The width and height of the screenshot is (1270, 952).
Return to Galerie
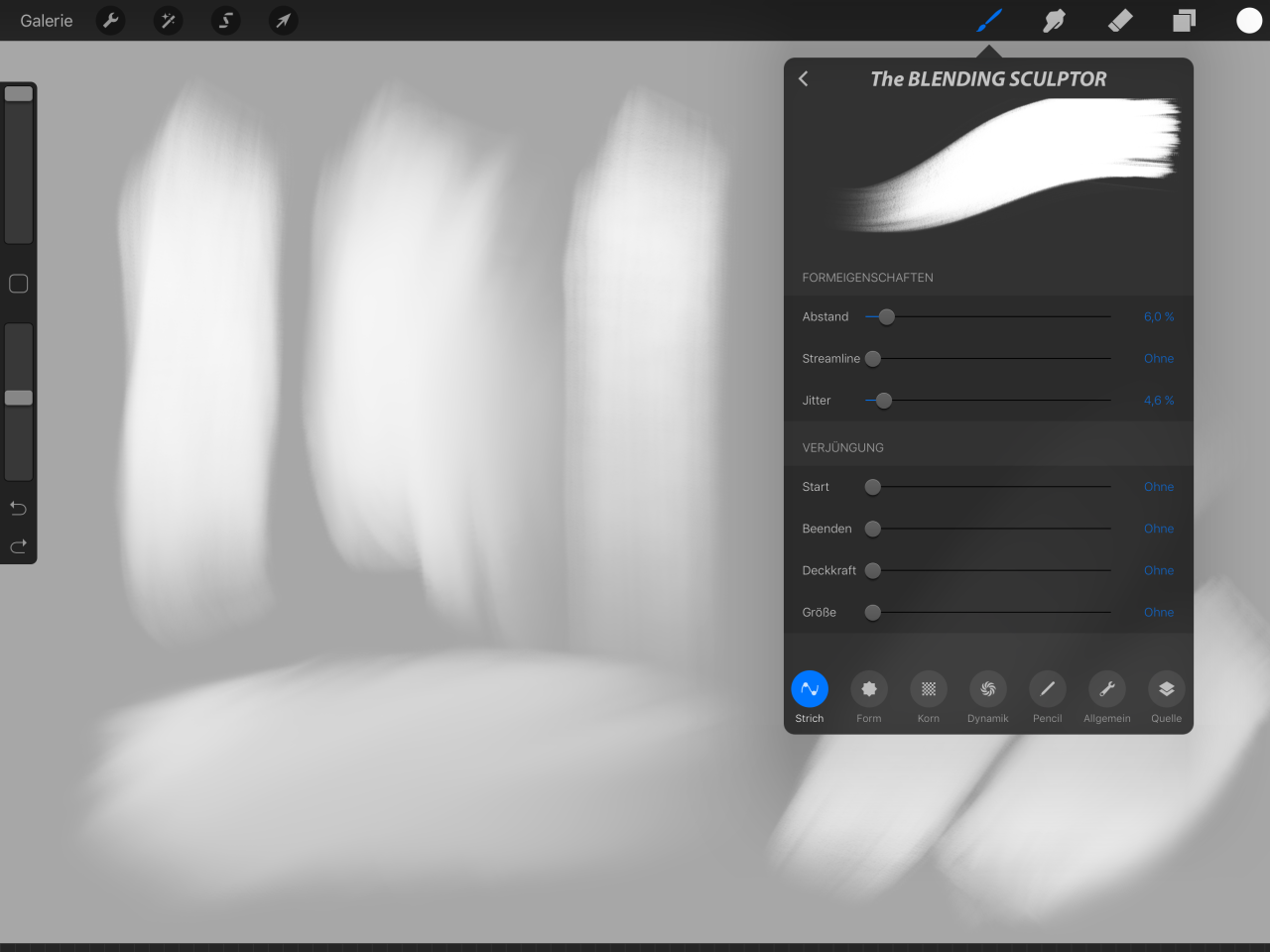[47, 21]
